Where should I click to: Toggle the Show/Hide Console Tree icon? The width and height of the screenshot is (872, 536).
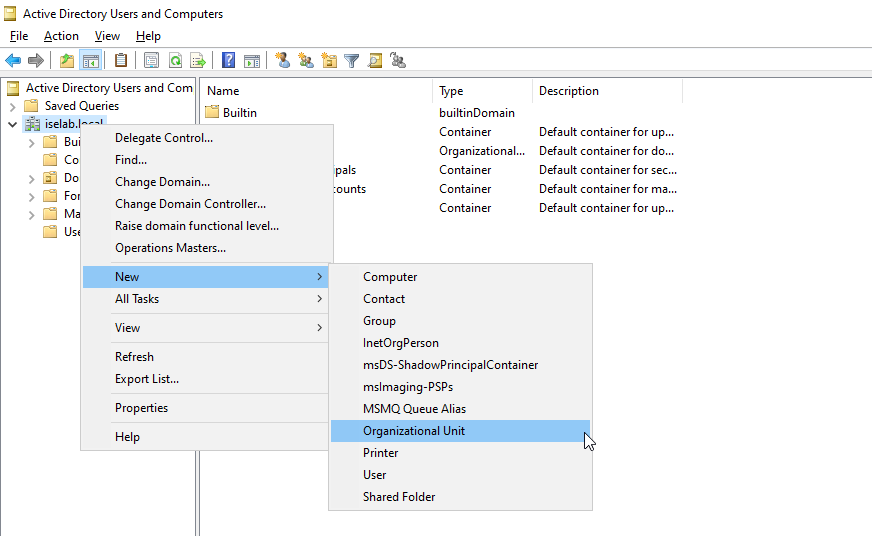click(90, 60)
